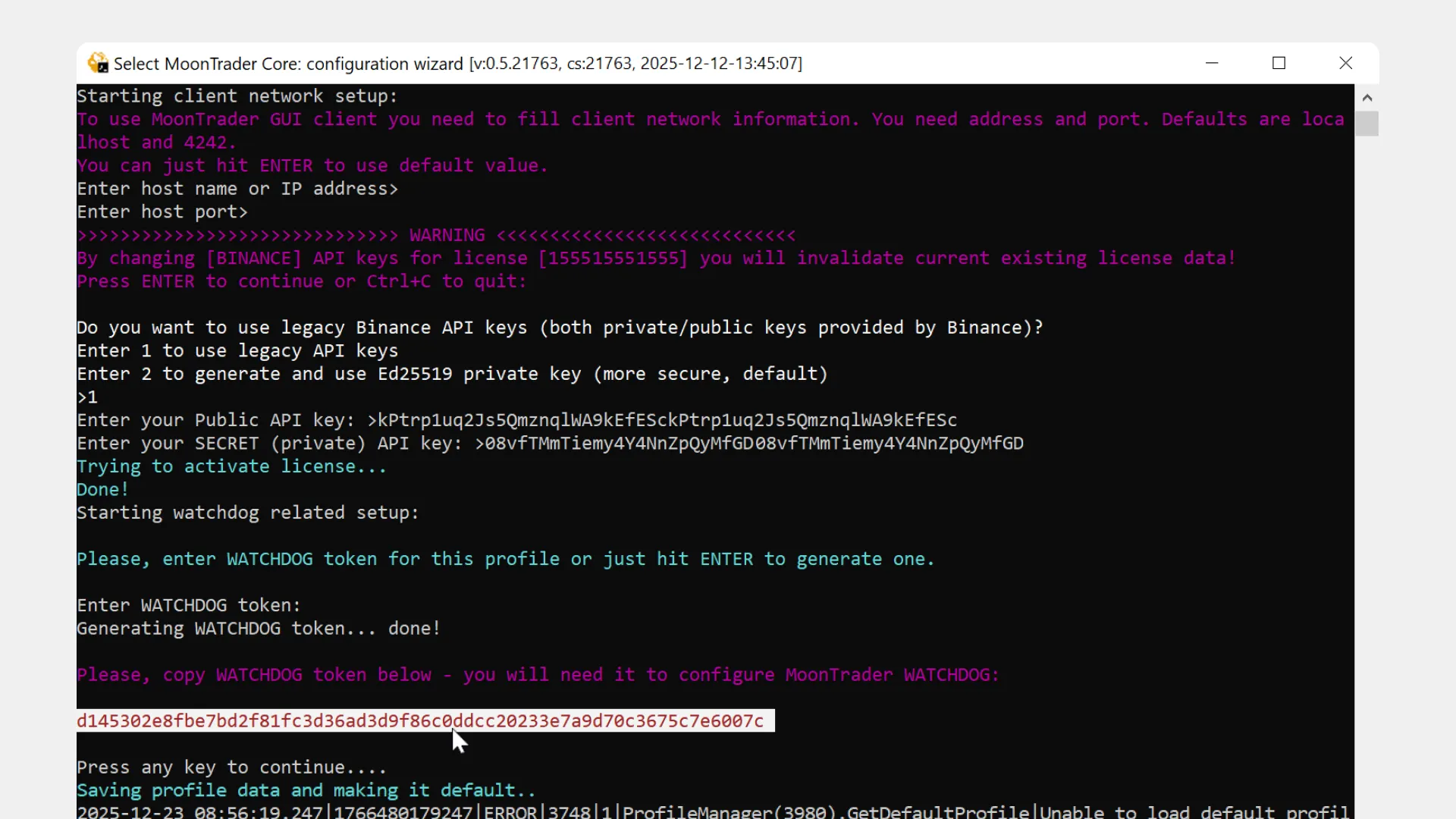Click the 'Saving profile data' status line

pyautogui.click(x=306, y=790)
